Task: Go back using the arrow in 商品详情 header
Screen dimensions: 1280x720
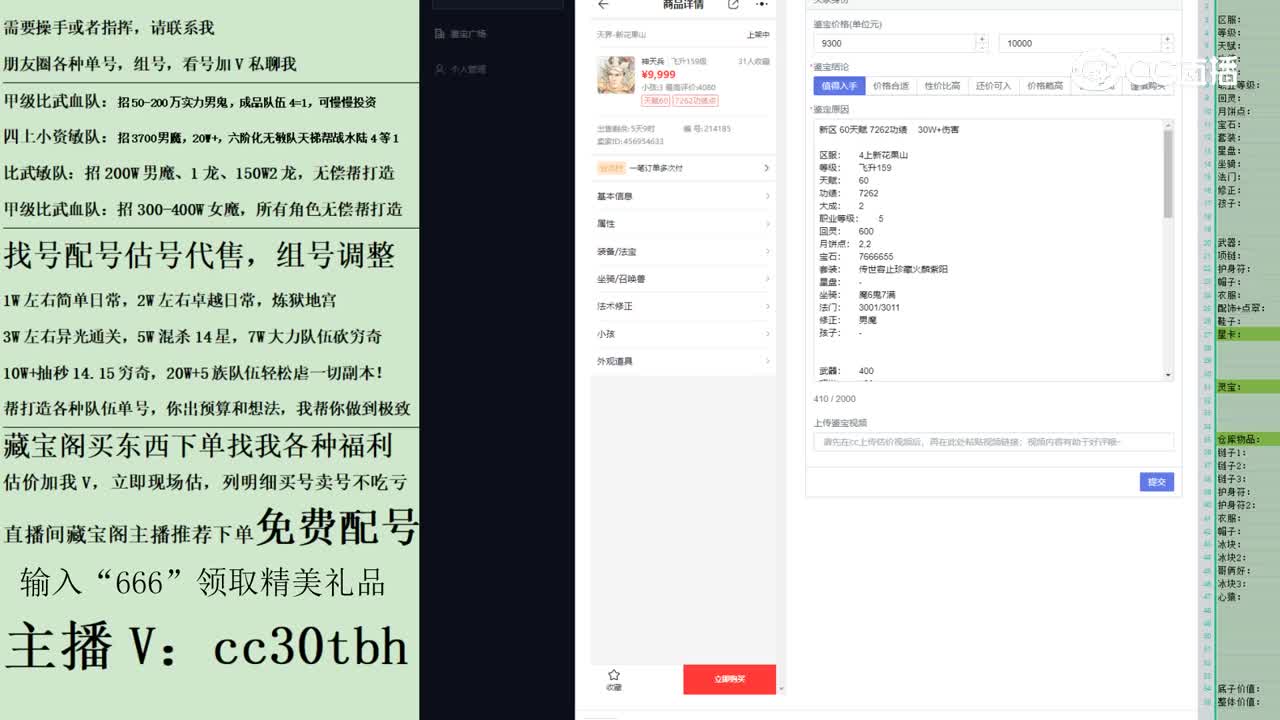Action: click(603, 5)
